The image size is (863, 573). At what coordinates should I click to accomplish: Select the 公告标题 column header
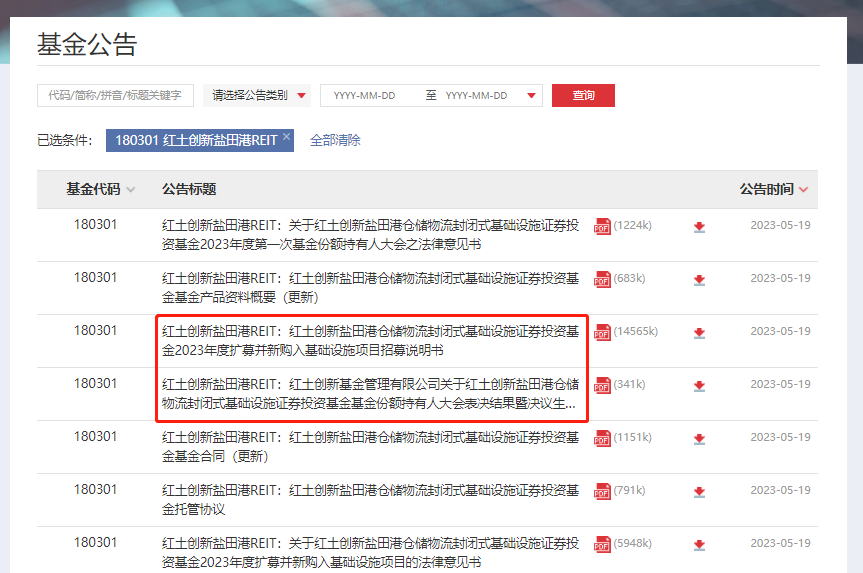click(189, 189)
